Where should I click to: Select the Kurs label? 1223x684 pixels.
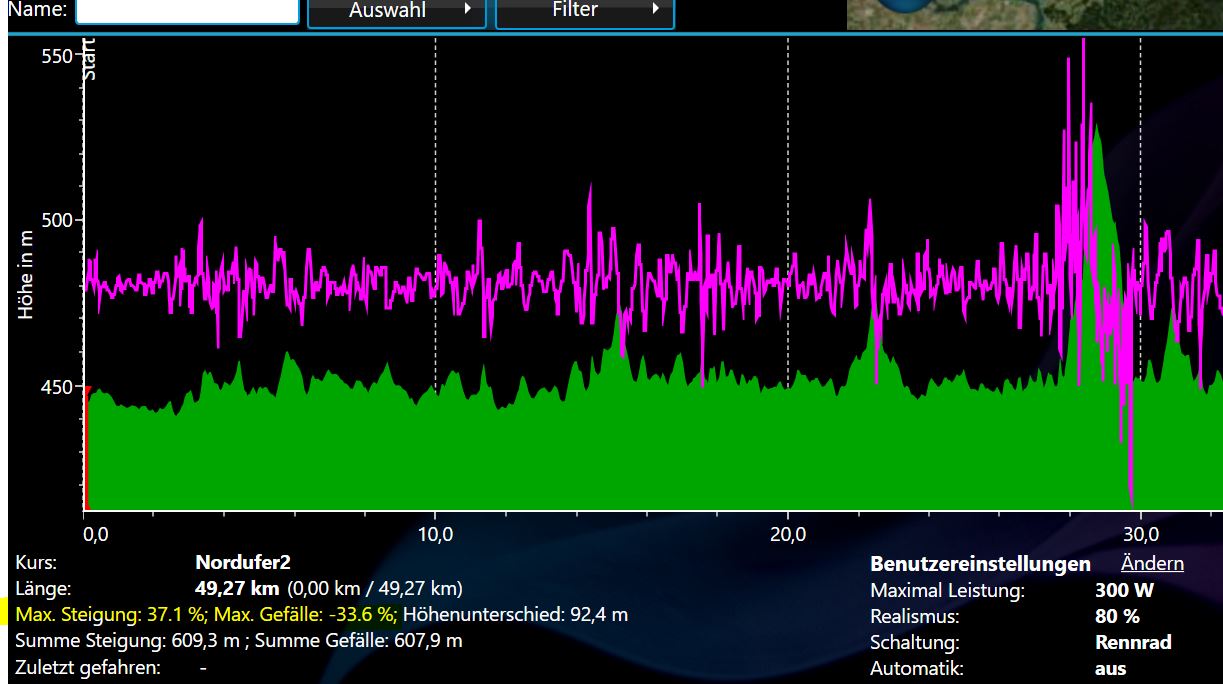point(36,563)
